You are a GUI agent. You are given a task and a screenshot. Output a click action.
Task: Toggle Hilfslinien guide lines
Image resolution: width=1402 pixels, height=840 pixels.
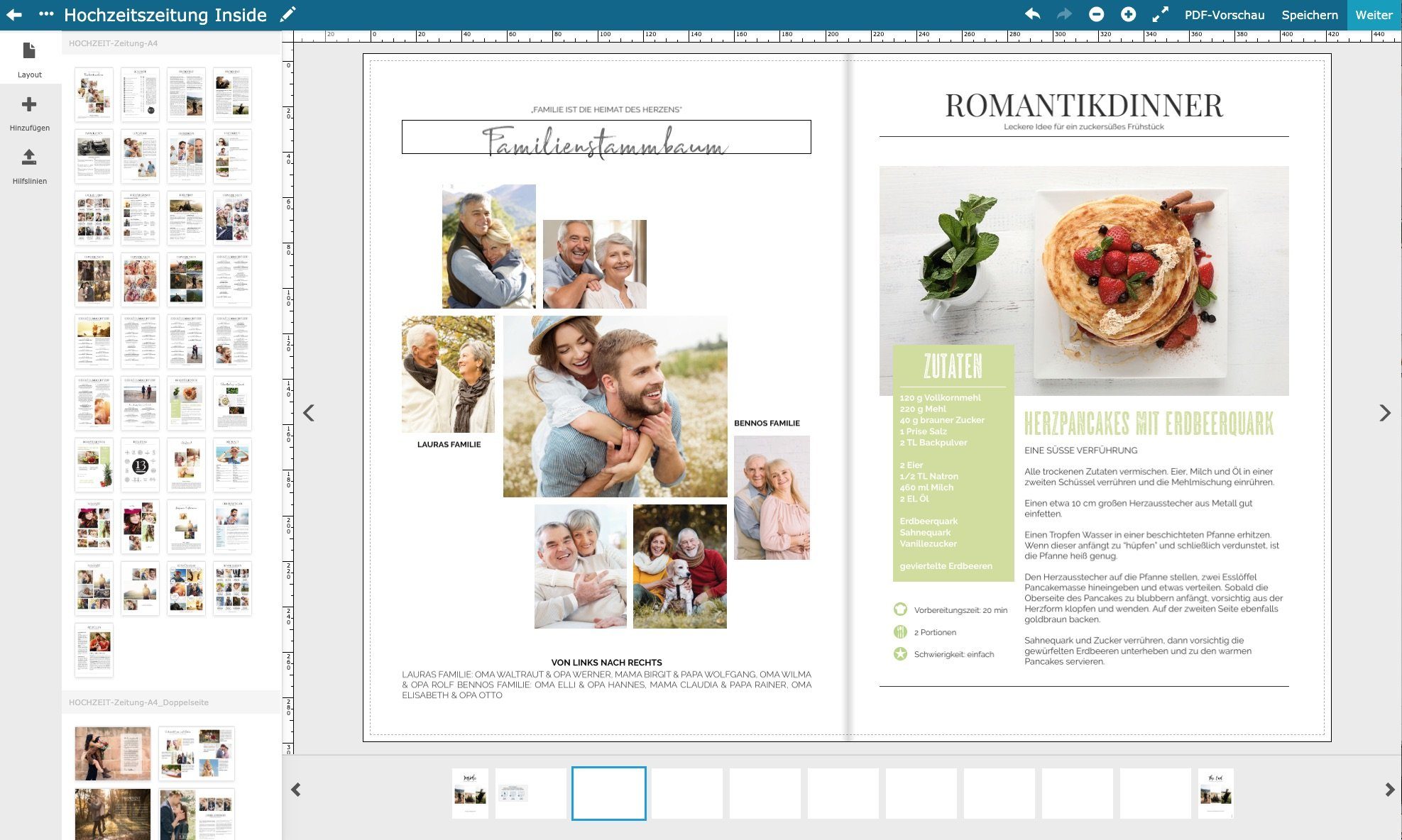tap(29, 166)
